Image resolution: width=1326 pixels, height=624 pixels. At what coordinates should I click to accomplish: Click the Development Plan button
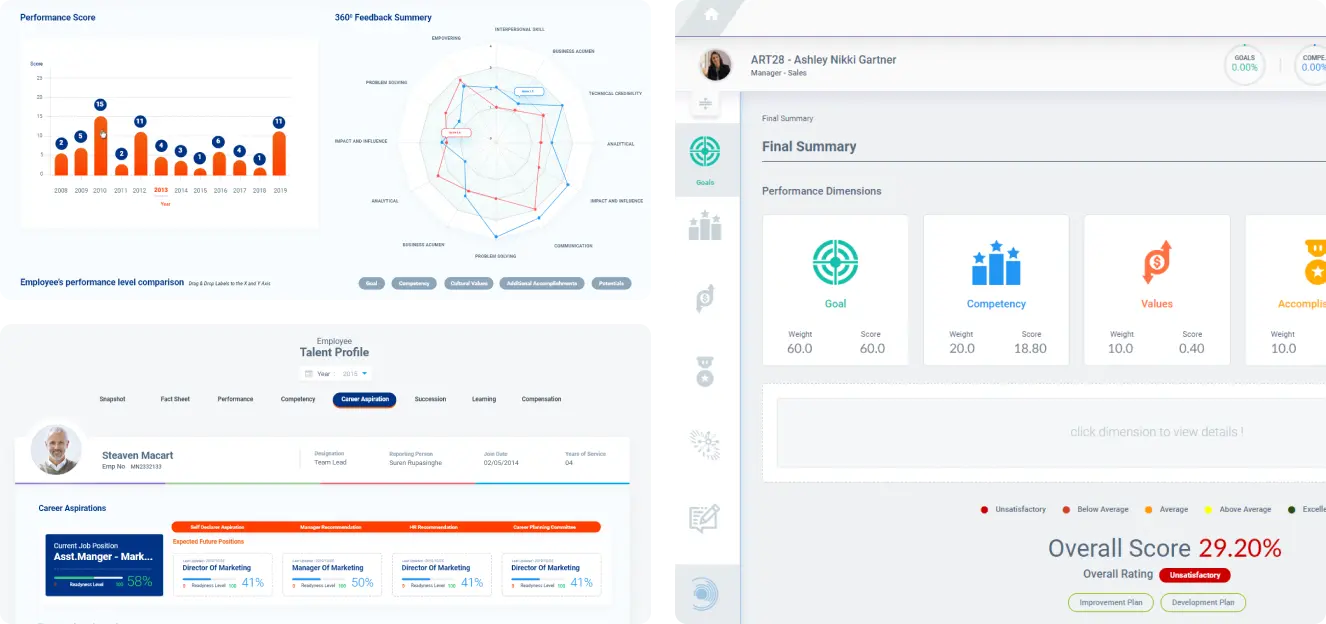click(1205, 602)
